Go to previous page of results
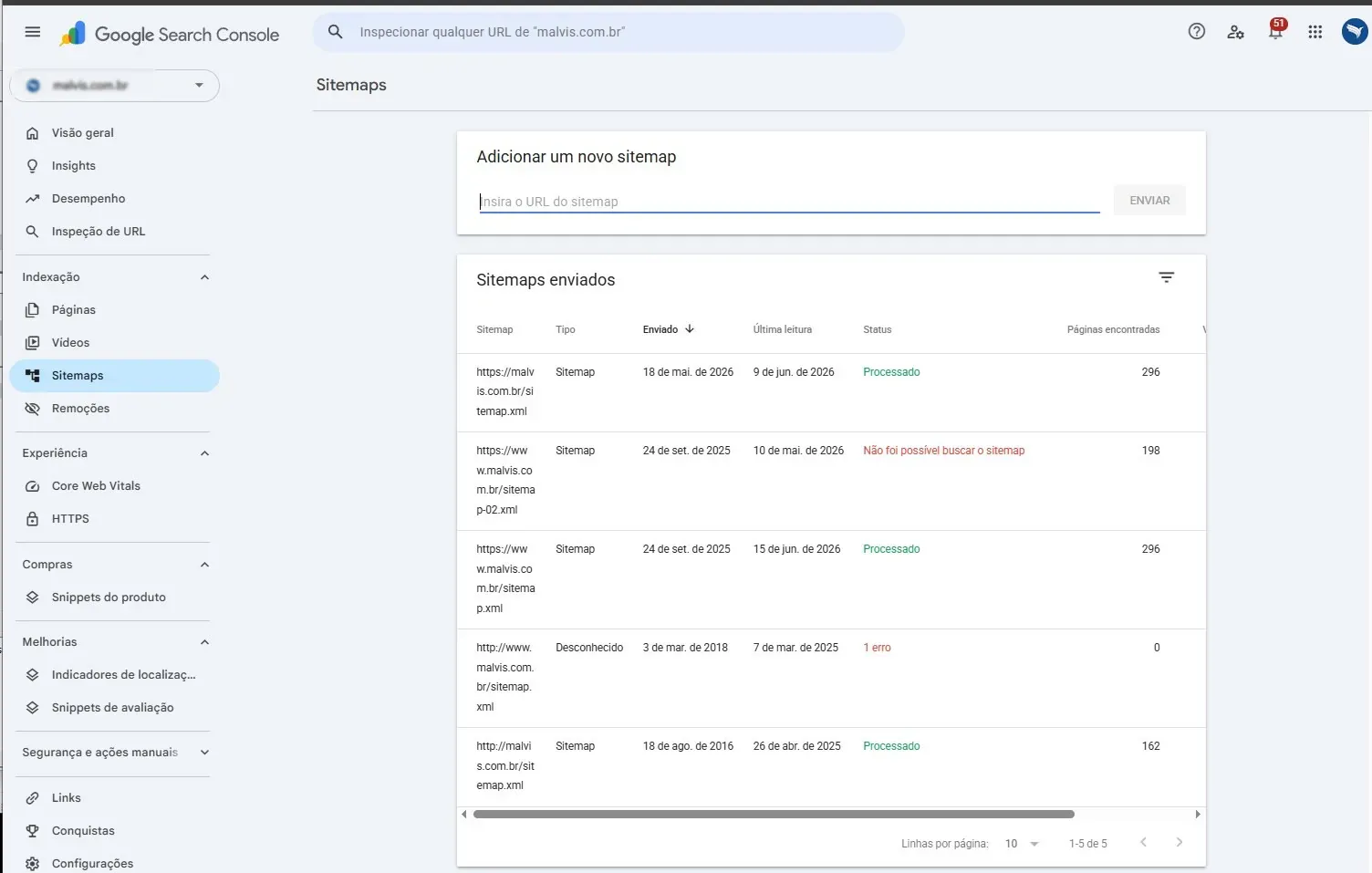The image size is (1372, 873). (1143, 842)
